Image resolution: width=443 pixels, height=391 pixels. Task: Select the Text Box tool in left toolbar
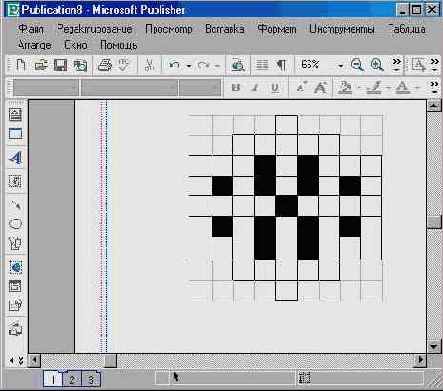[x=15, y=114]
